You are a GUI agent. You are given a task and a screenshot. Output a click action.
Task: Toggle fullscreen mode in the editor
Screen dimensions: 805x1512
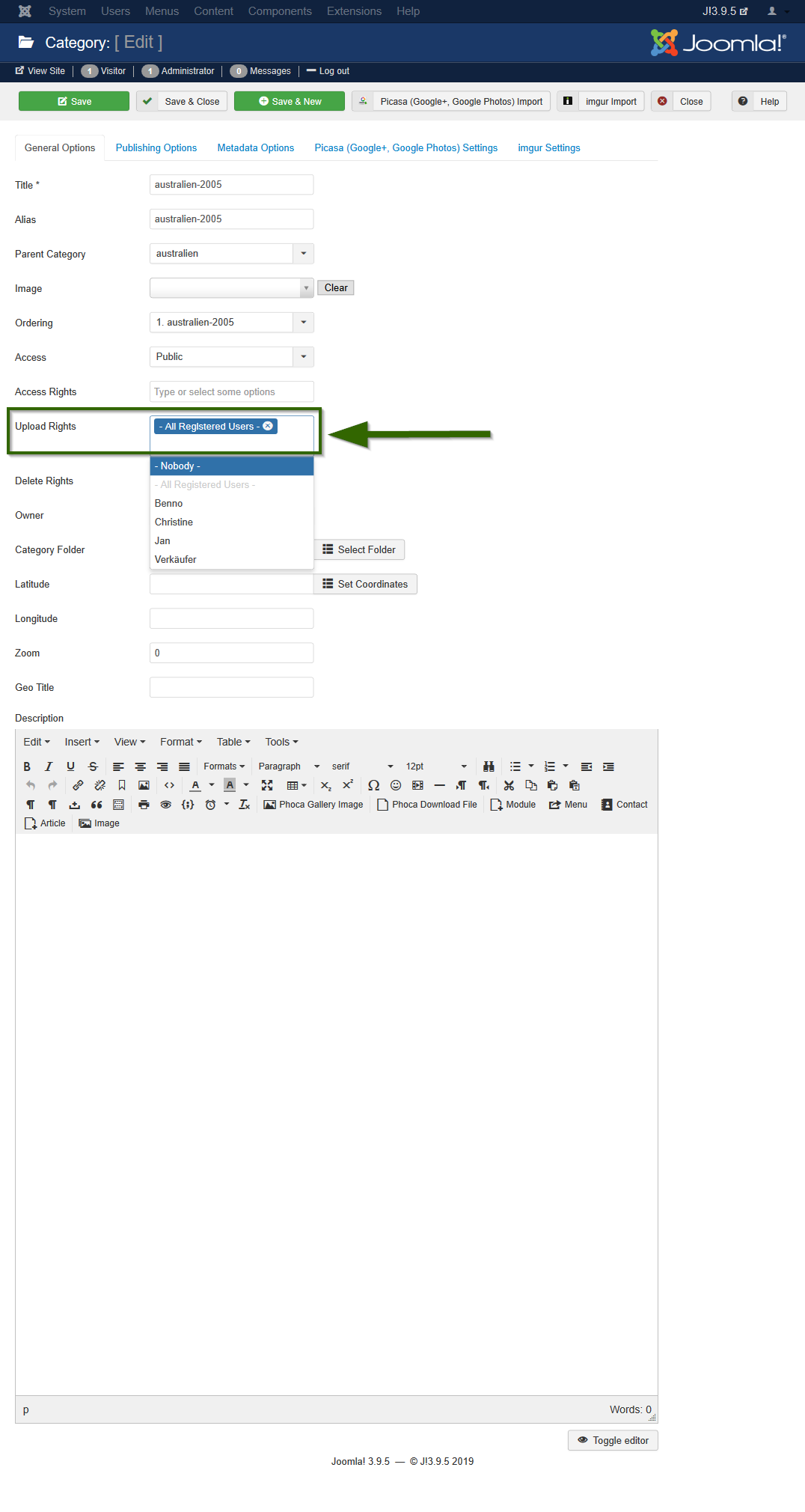[267, 785]
